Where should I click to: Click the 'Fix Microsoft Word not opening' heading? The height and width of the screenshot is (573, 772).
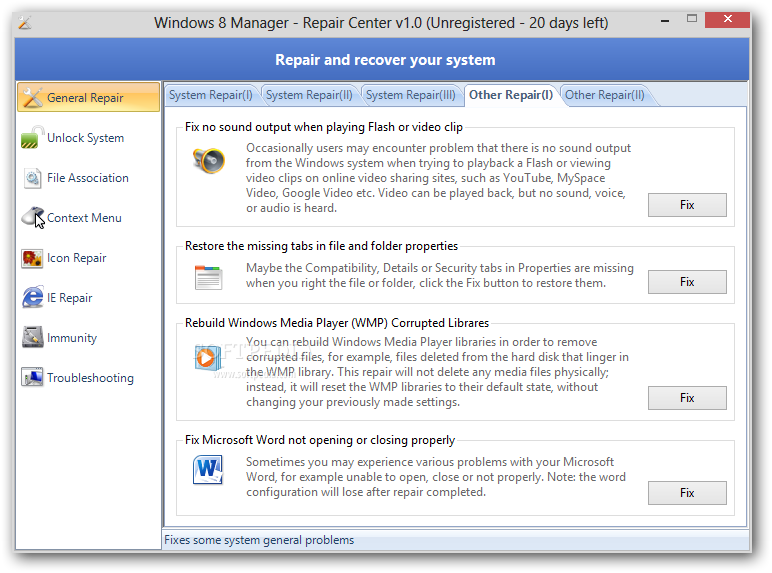(320, 440)
